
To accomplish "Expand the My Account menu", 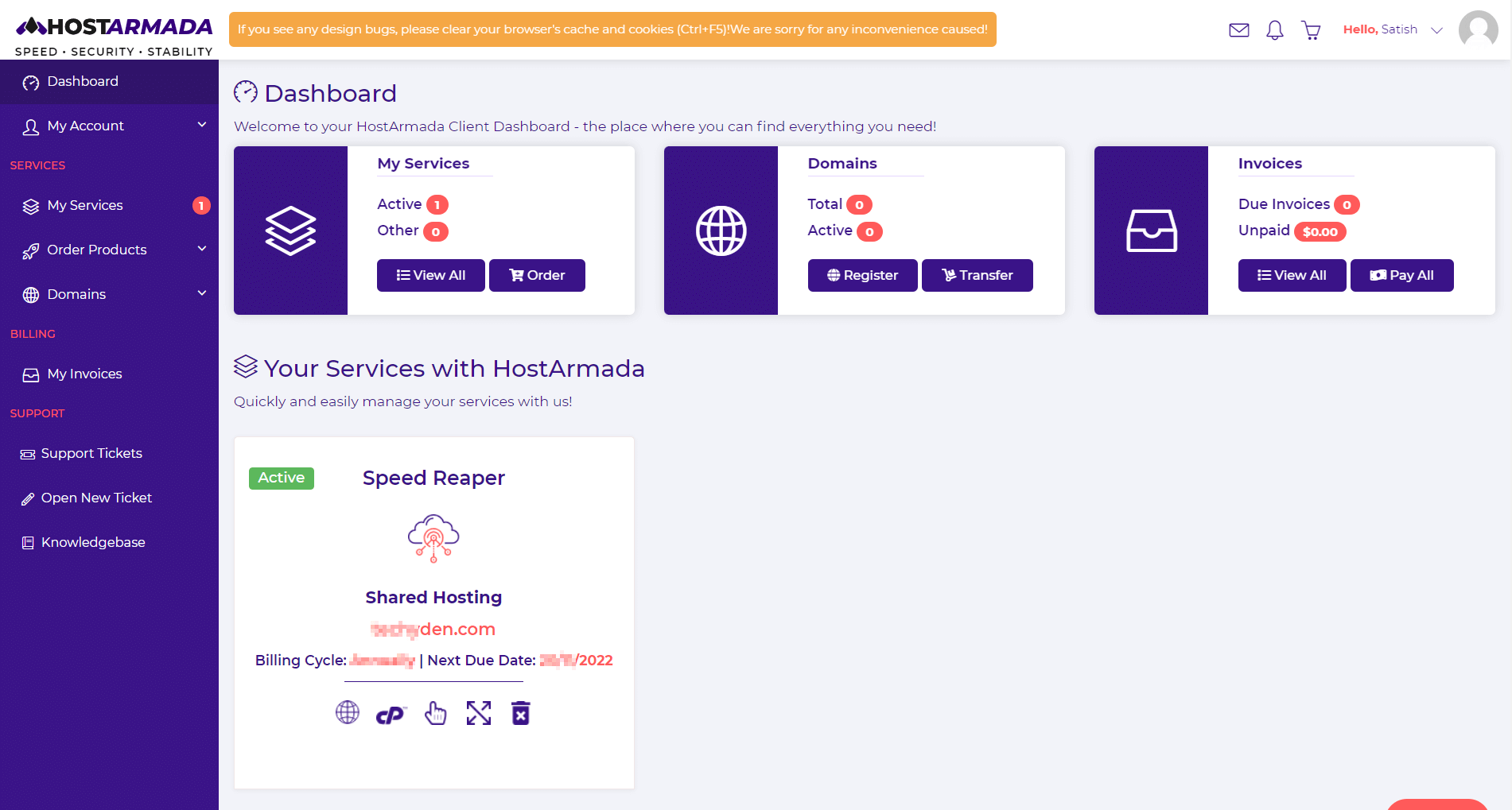I will coord(85,126).
